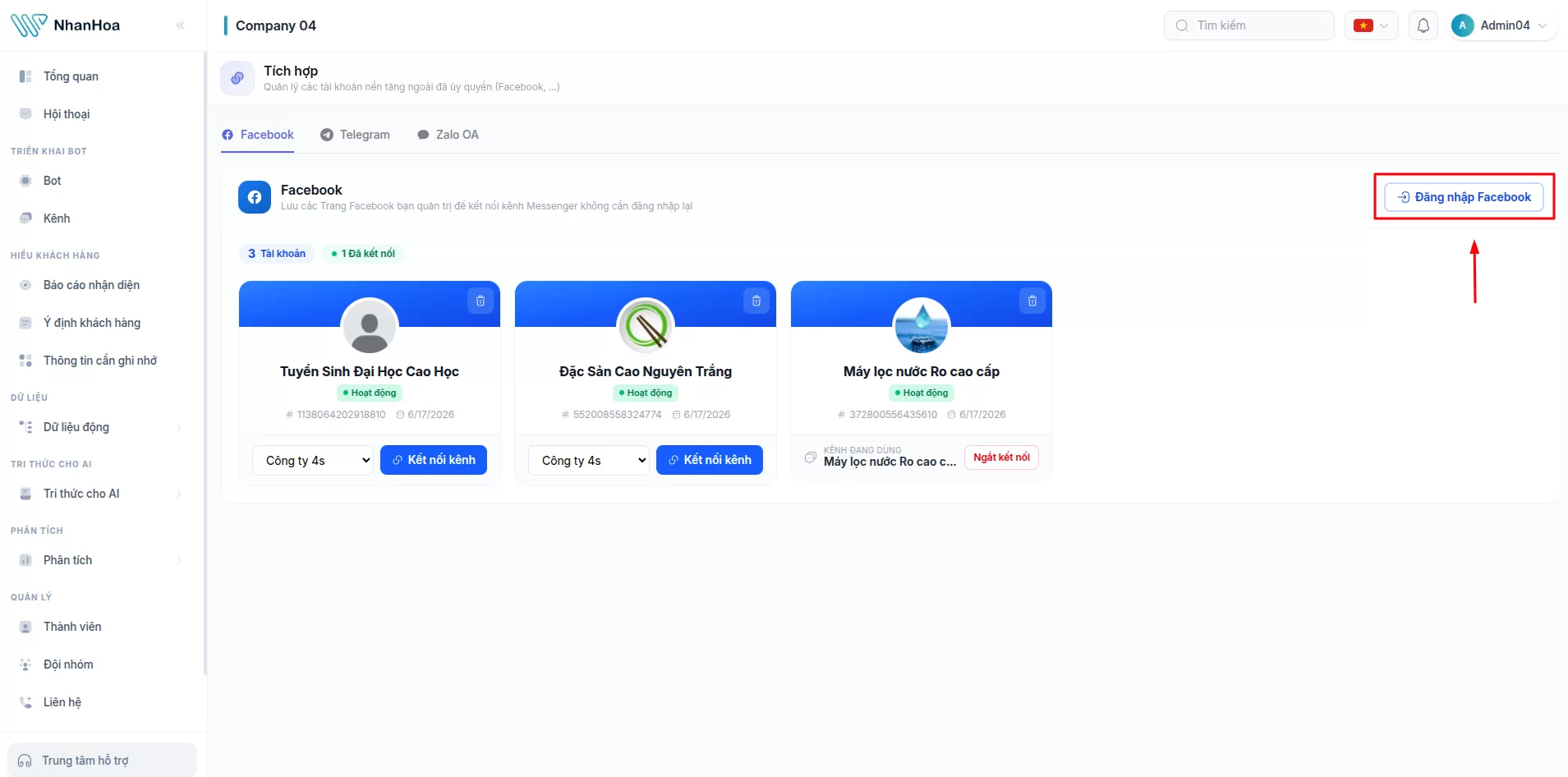
Task: Click Hoạt động status on Máy lọc nước card
Action: click(922, 393)
